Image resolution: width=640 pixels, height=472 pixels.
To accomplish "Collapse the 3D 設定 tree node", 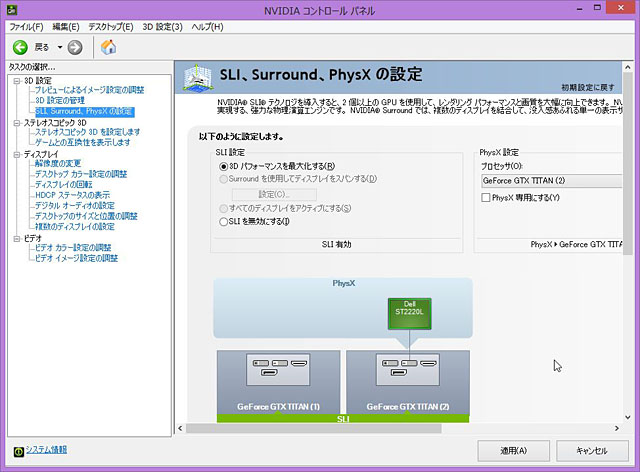I will [17, 81].
